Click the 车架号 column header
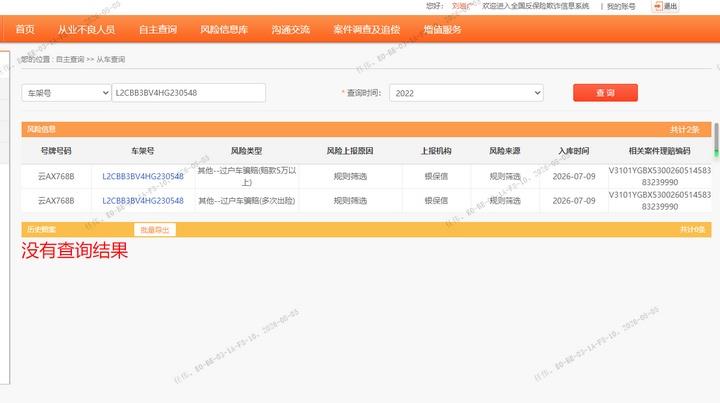720x403 pixels. (x=143, y=151)
